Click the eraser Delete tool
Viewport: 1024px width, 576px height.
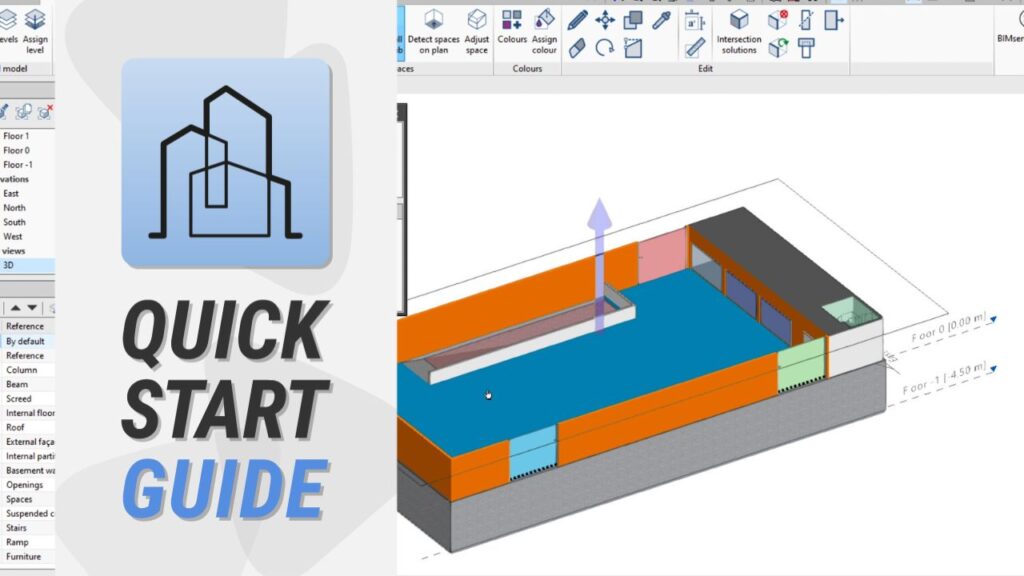click(x=578, y=48)
